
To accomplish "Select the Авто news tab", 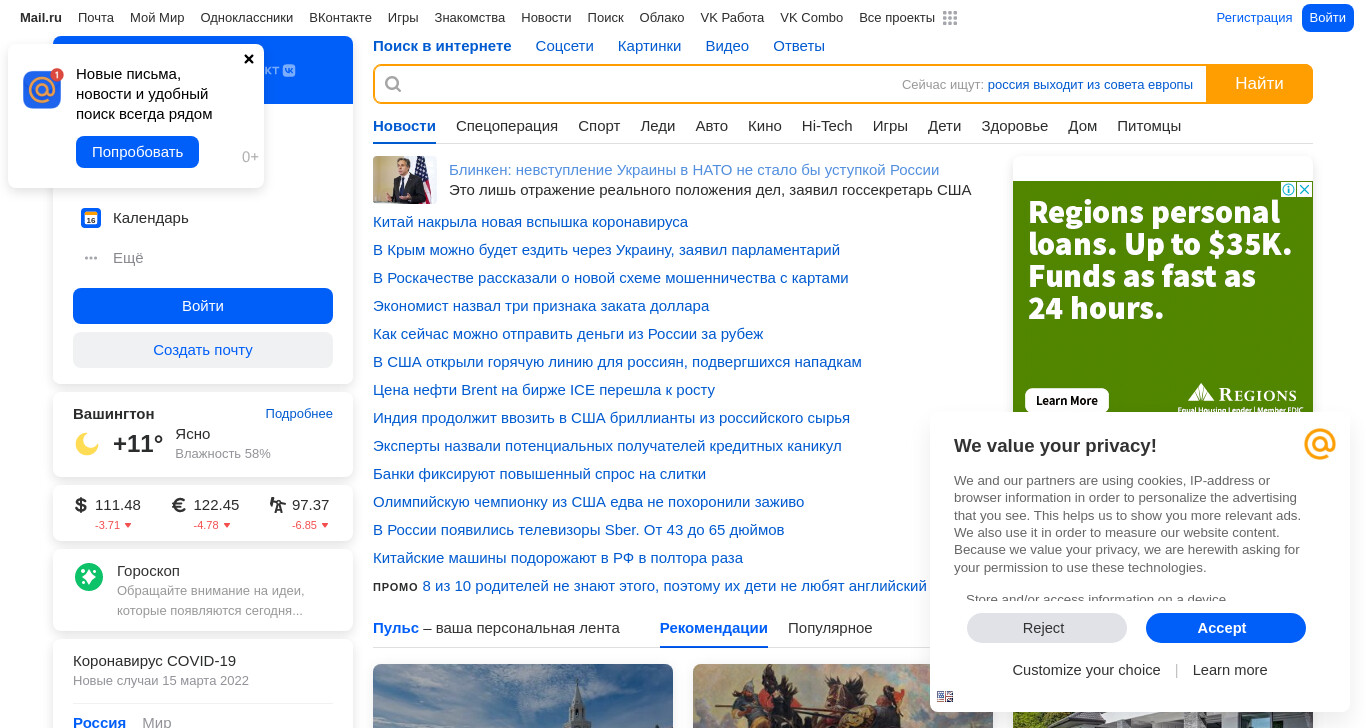I will coord(712,126).
